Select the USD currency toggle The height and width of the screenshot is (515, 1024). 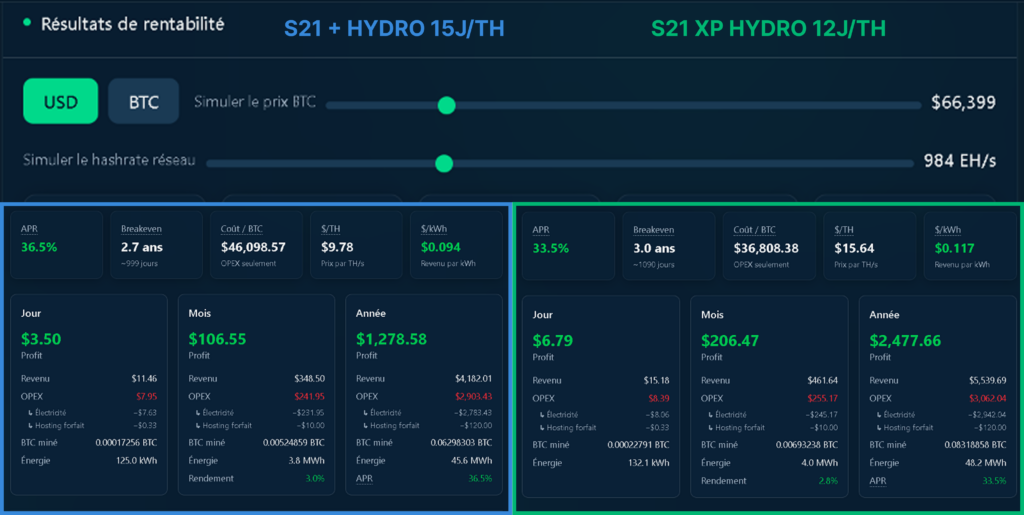61,101
